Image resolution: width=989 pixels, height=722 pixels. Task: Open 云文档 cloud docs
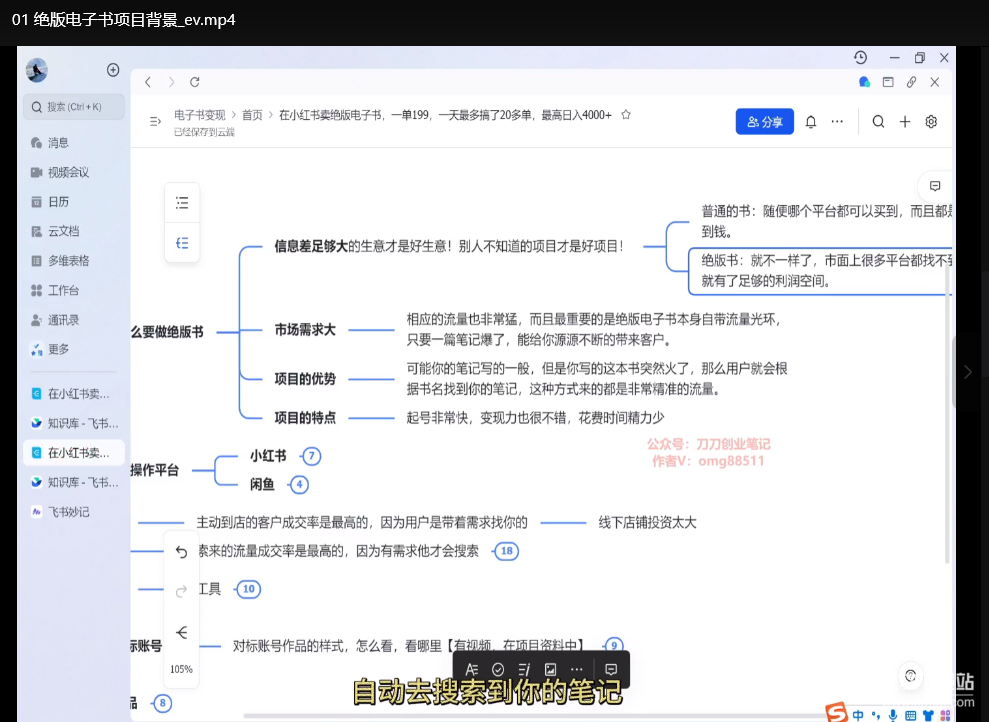pos(55,231)
